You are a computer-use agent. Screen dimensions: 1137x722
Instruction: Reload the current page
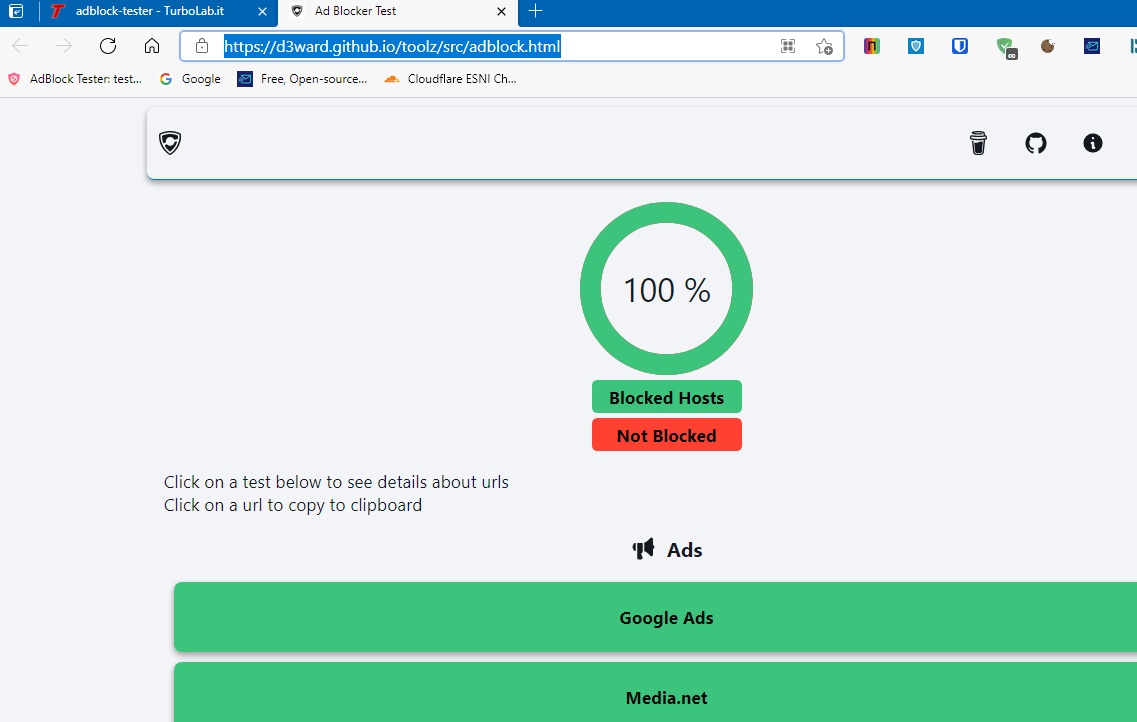pyautogui.click(x=108, y=46)
